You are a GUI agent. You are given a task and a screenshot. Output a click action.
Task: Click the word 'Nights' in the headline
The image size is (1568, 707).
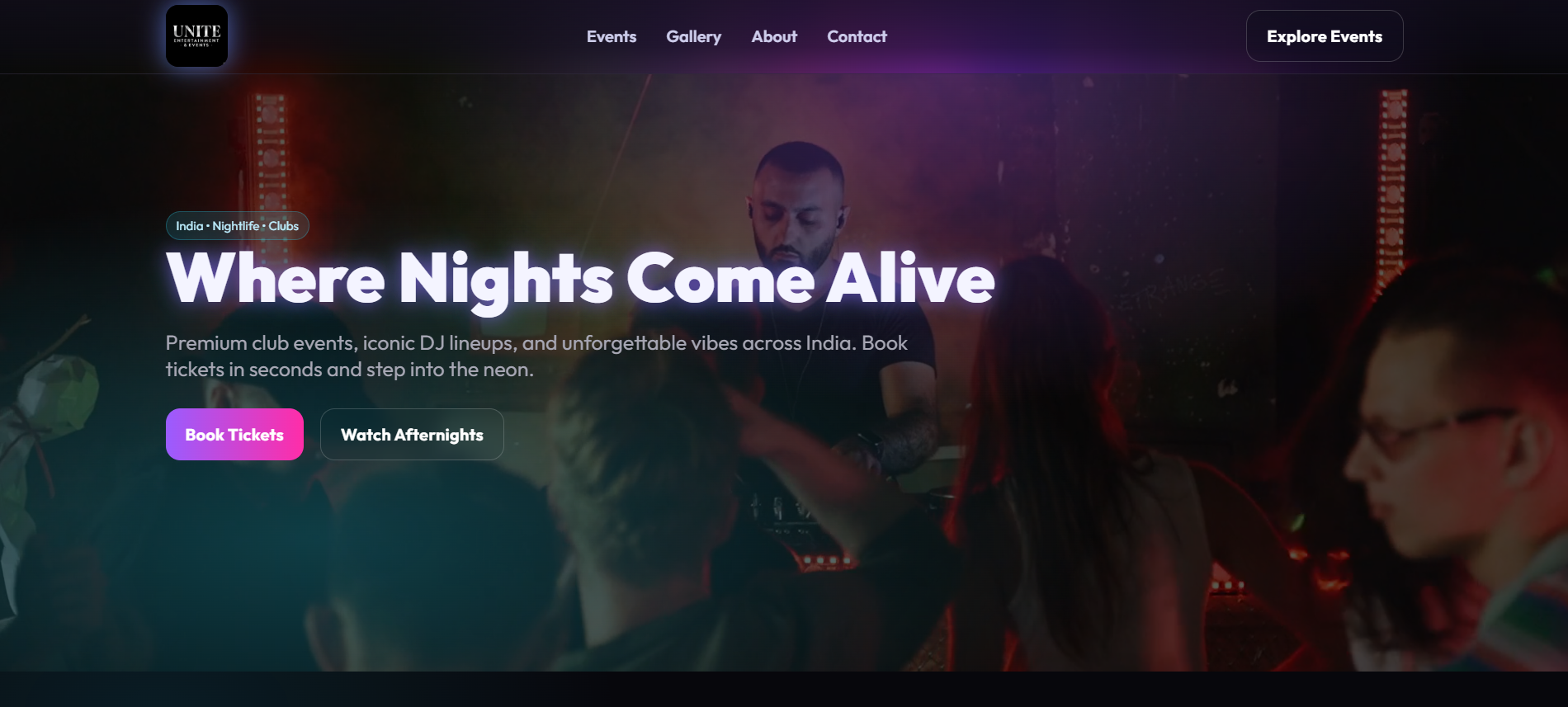tap(506, 280)
